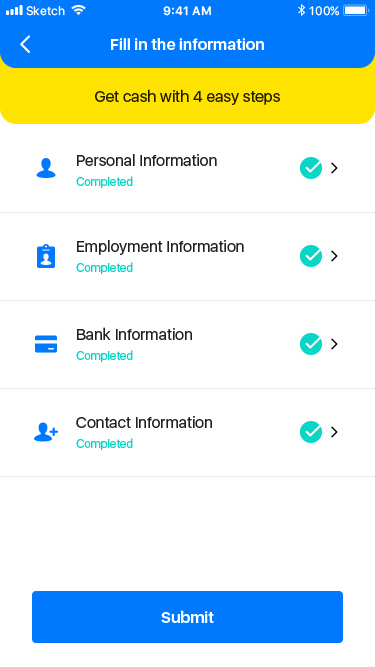
Task: Expand Personal Information via chevron
Action: coord(334,168)
